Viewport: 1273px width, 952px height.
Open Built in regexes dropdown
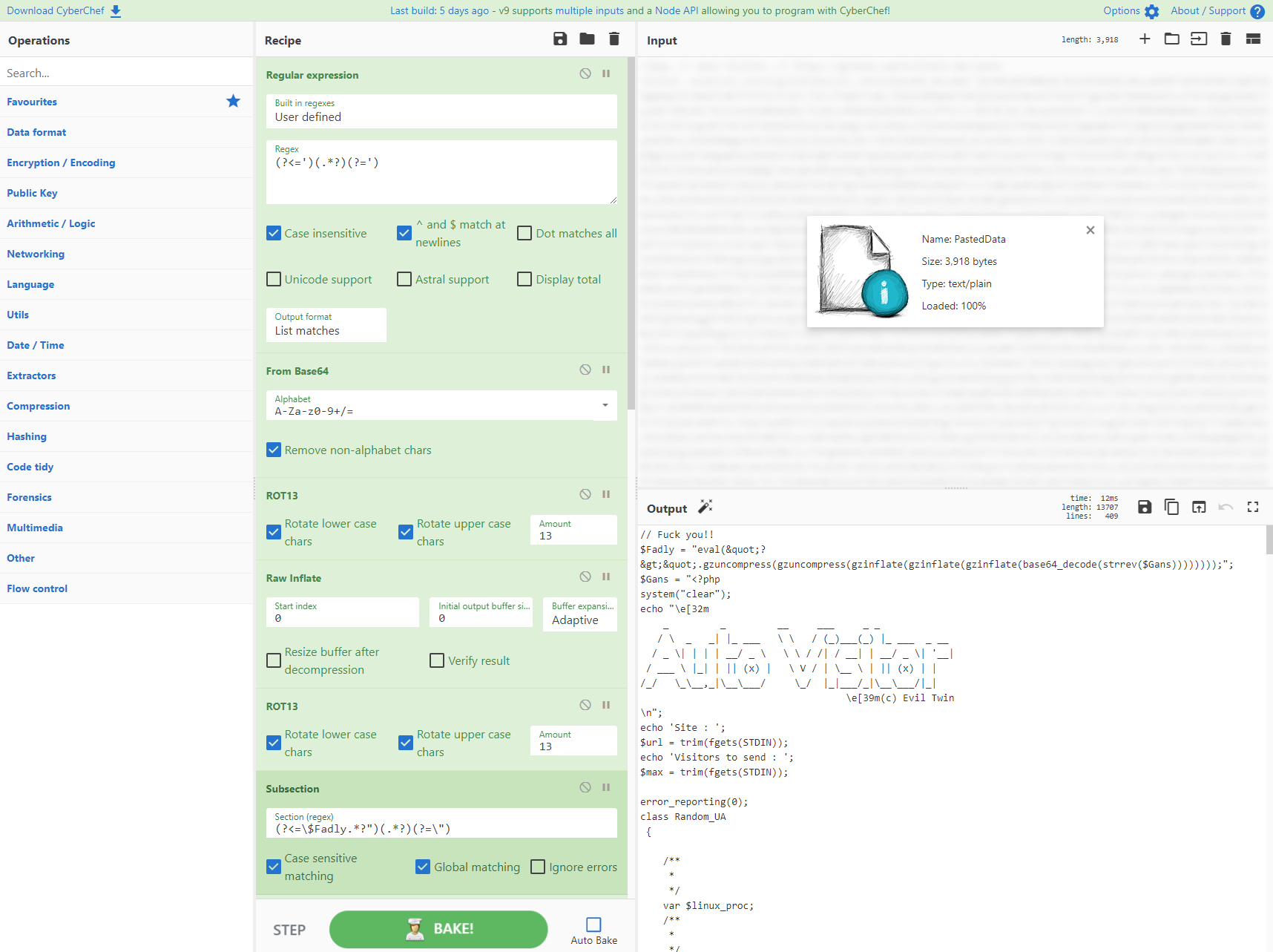(x=441, y=111)
